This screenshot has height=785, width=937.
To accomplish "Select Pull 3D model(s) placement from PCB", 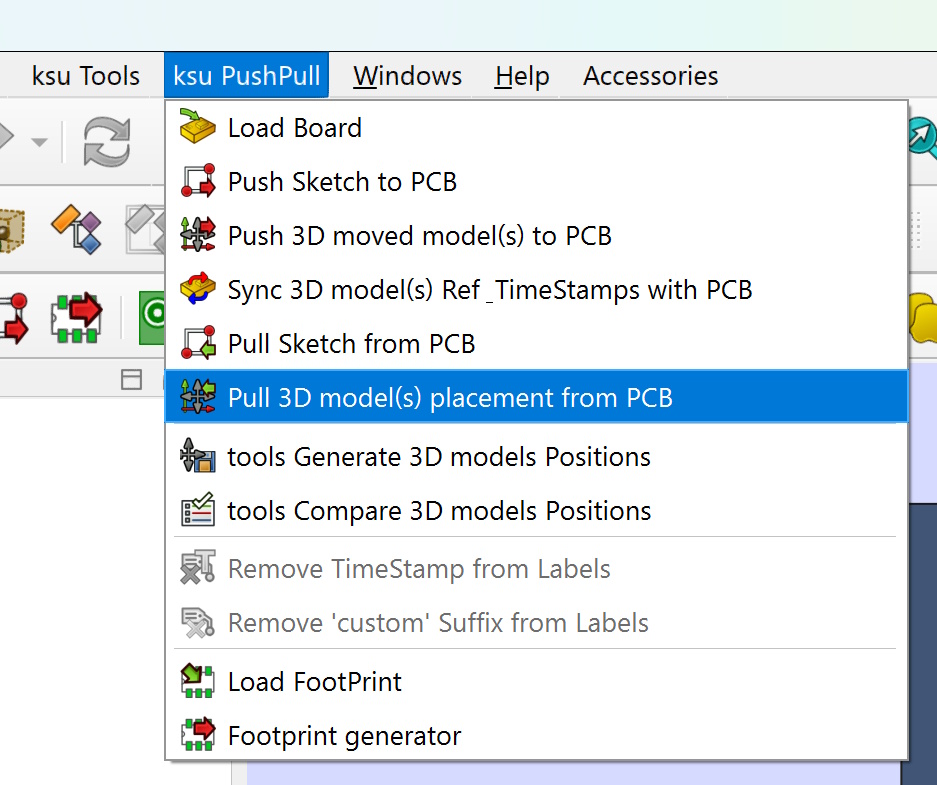I will 450,398.
